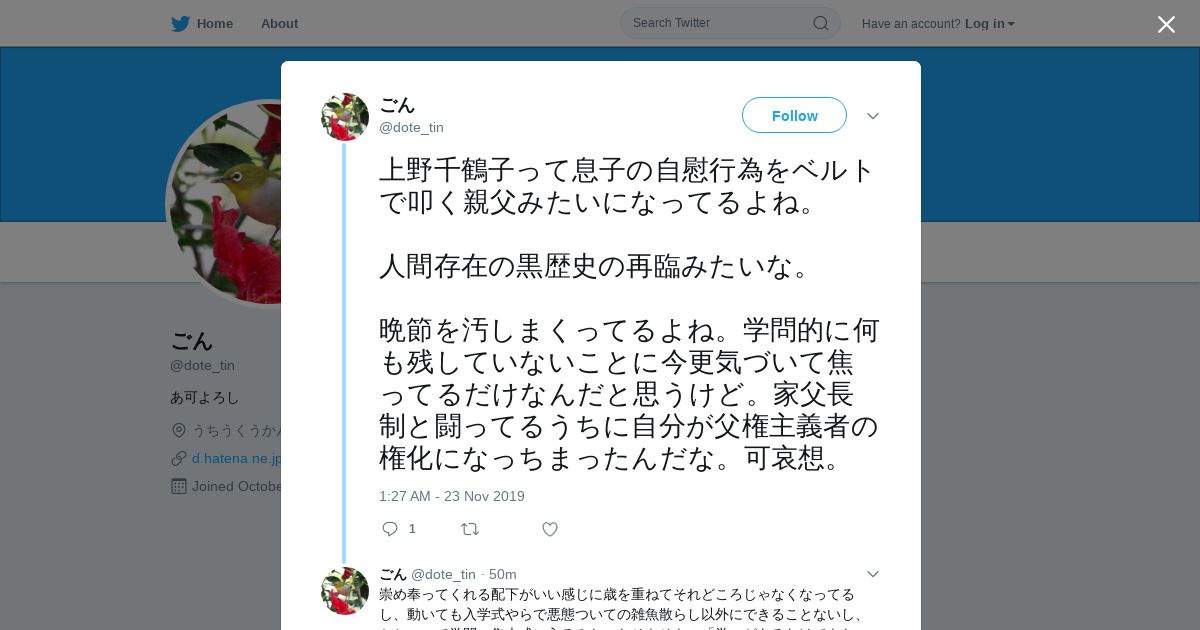Open the 1:27 AM - 23 Nov 2019 timestamp
Image resolution: width=1200 pixels, height=630 pixels.
(452, 496)
